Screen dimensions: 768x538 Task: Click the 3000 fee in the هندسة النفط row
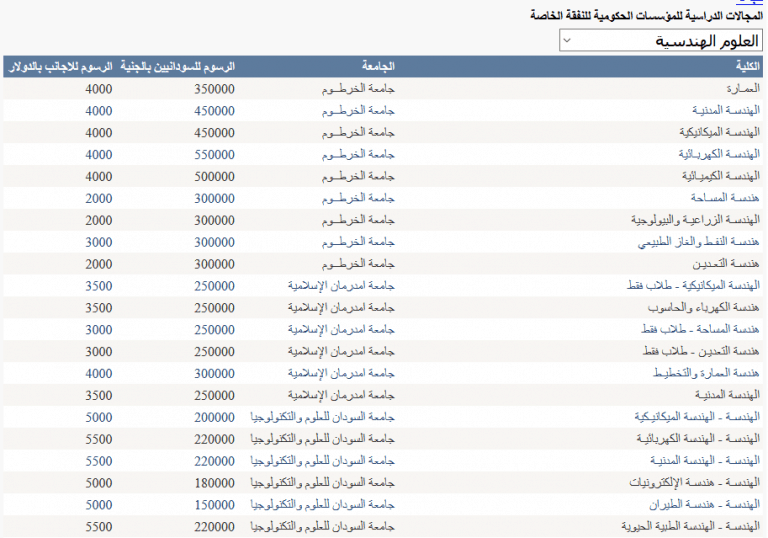click(x=98, y=243)
